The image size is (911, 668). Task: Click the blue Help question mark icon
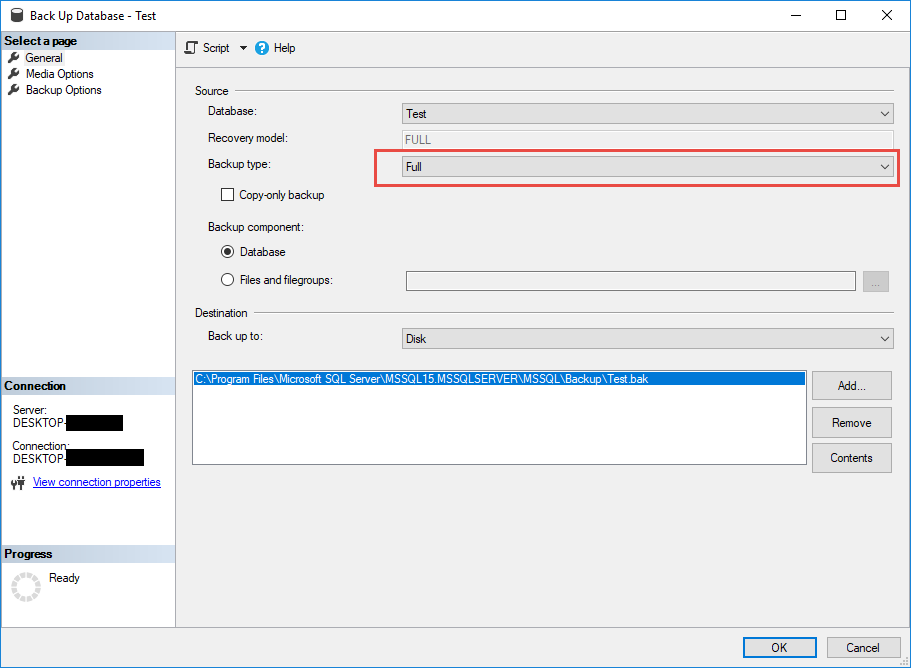[x=262, y=48]
